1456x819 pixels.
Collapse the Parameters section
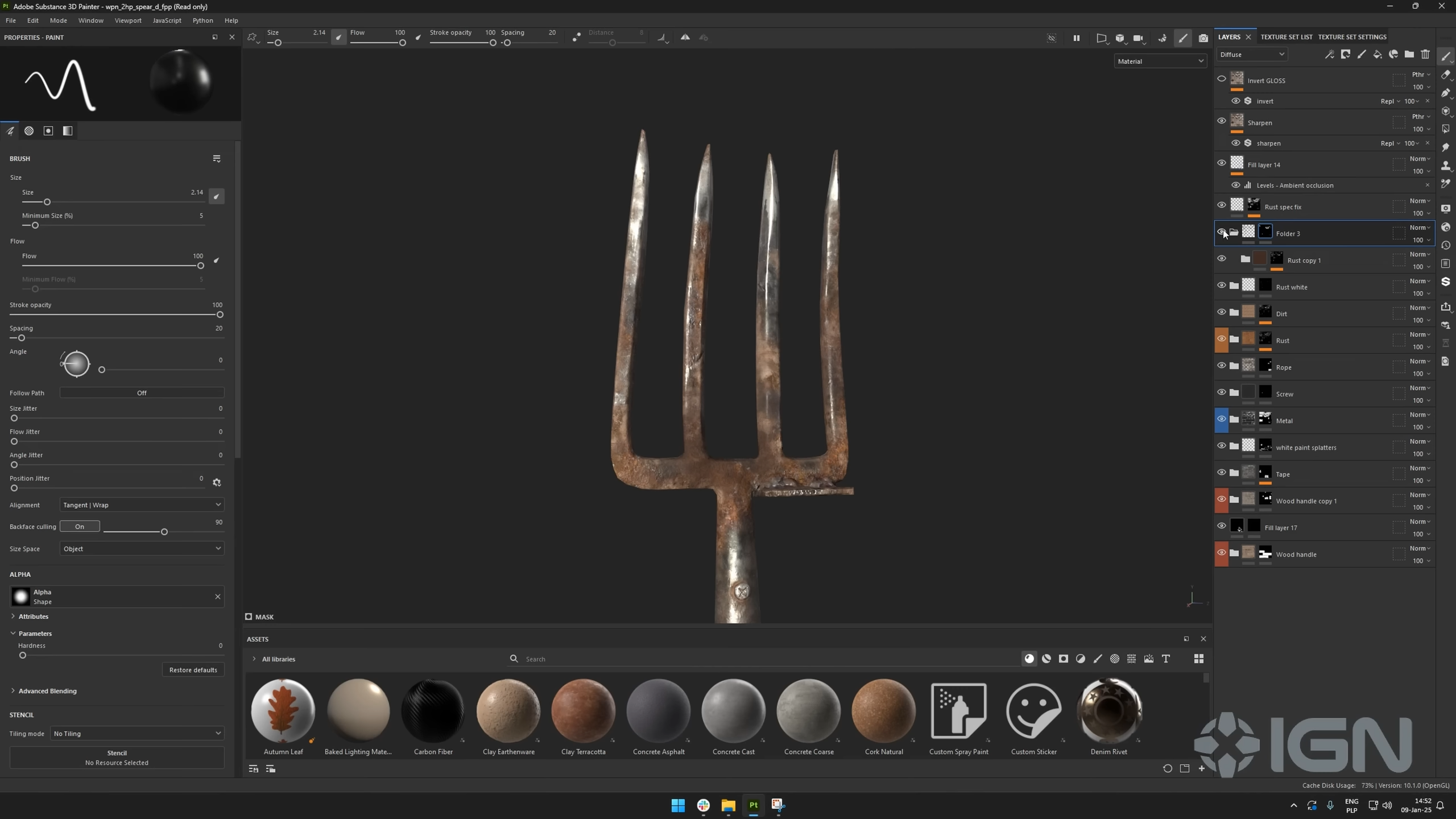coord(31,633)
